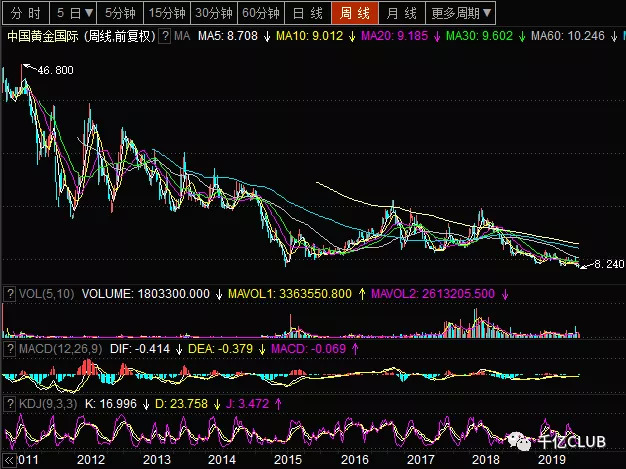Click the 中国黄金国际 stock title
Image resolution: width=626 pixels, height=469 pixels.
[43, 36]
